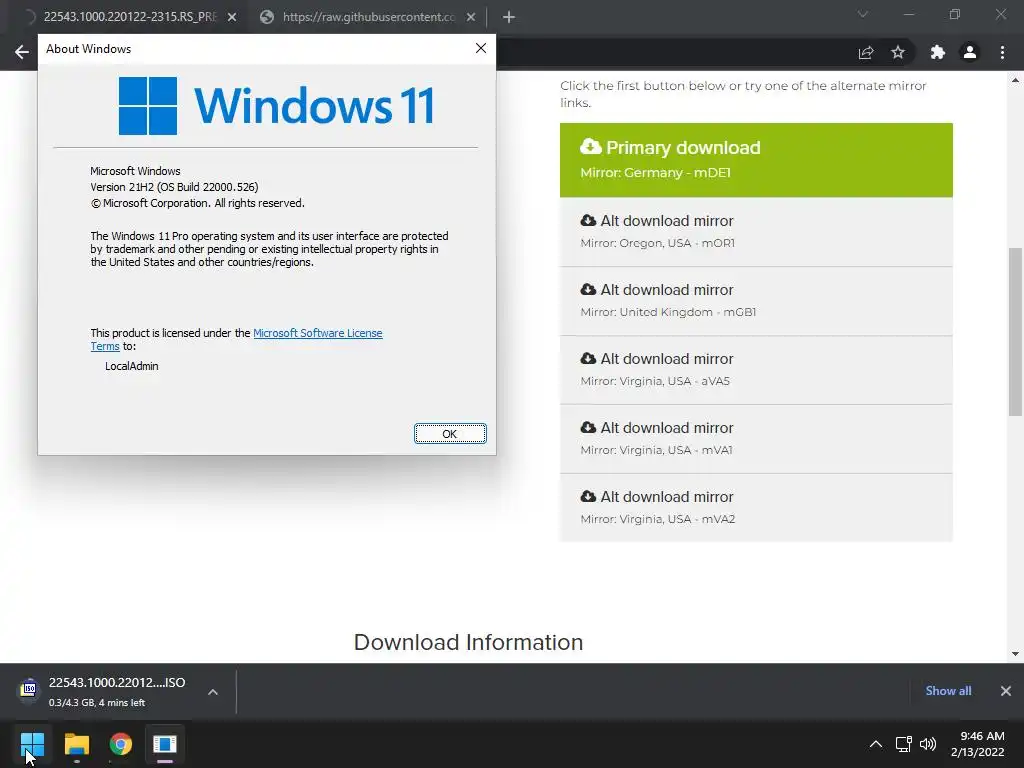Click the cloud icon beside the Oregon mirror

pos(588,220)
